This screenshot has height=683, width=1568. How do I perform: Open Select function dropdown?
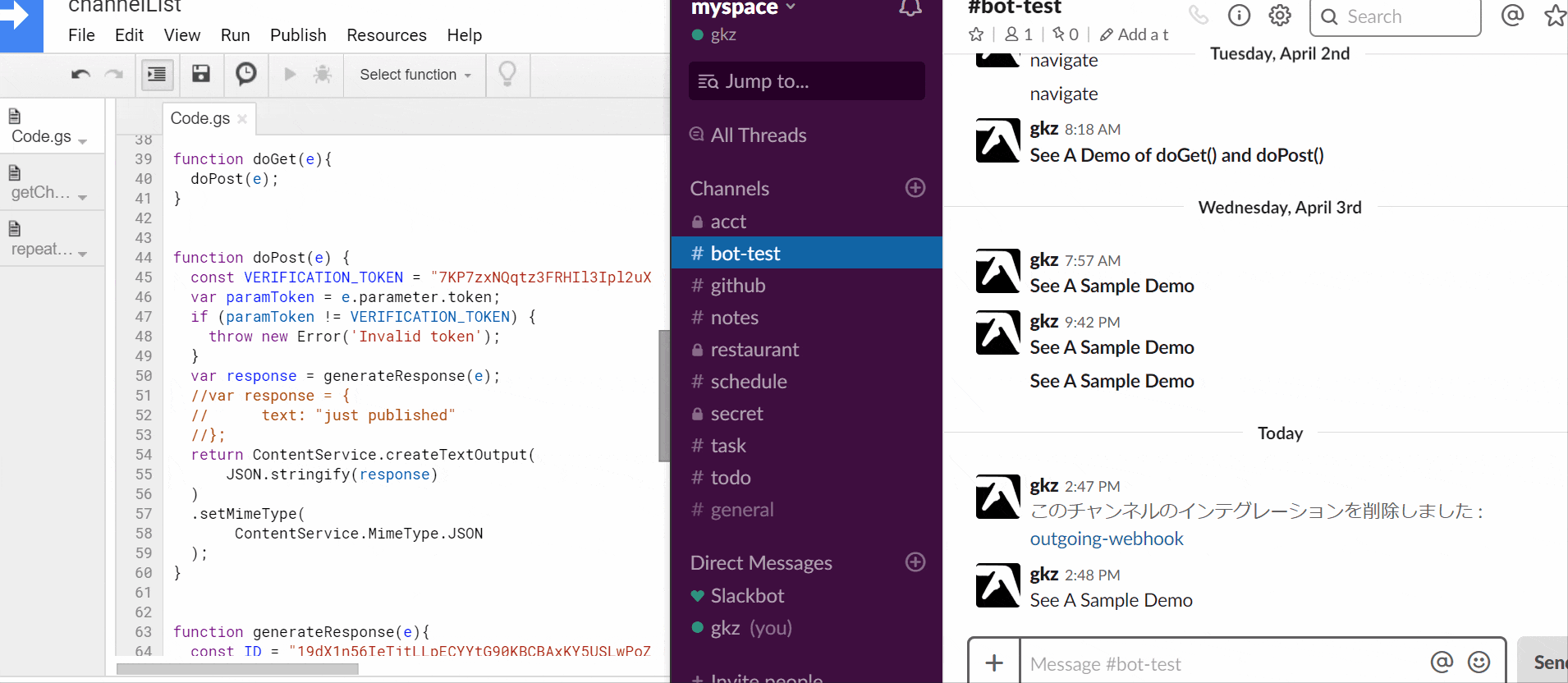click(x=415, y=75)
